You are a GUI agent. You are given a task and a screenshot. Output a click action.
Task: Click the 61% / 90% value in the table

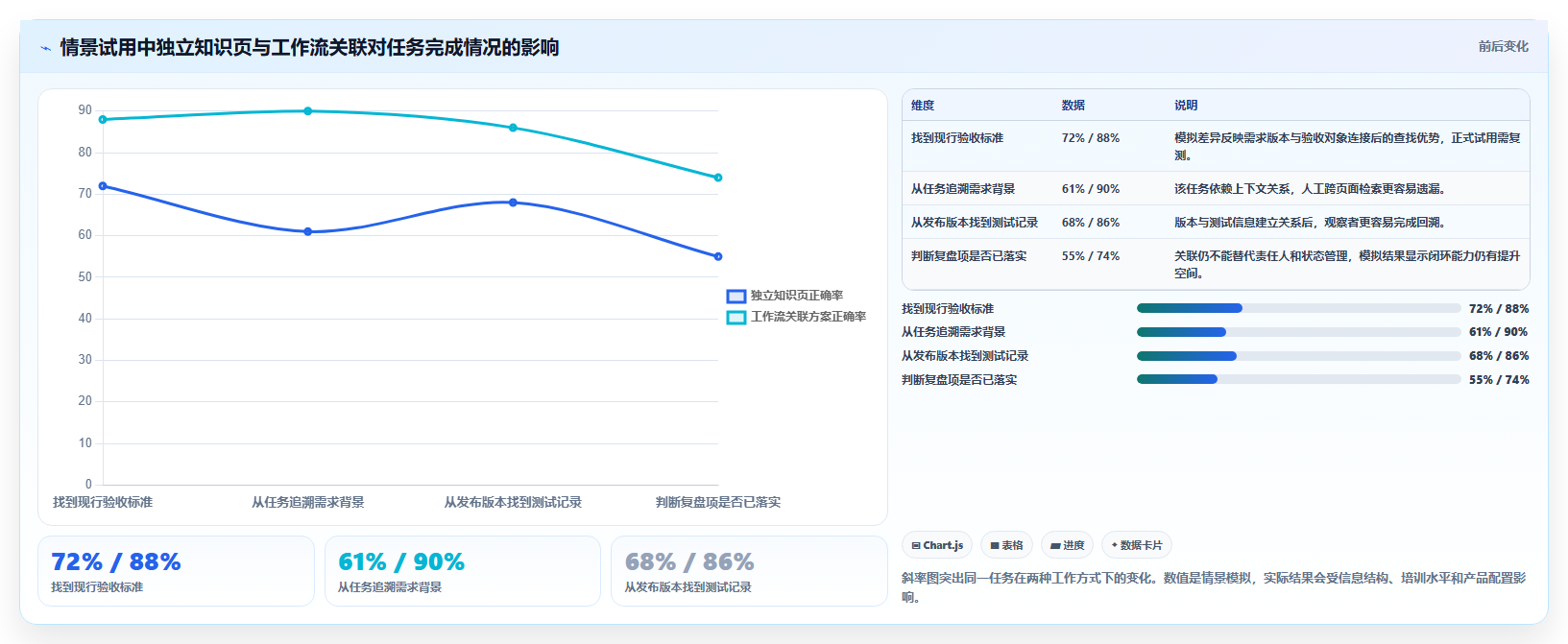click(1091, 189)
